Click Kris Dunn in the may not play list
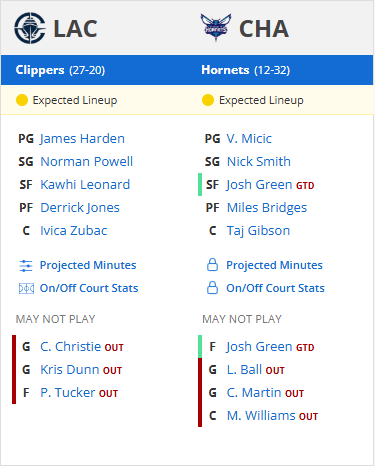This screenshot has width=375, height=466. point(70,370)
